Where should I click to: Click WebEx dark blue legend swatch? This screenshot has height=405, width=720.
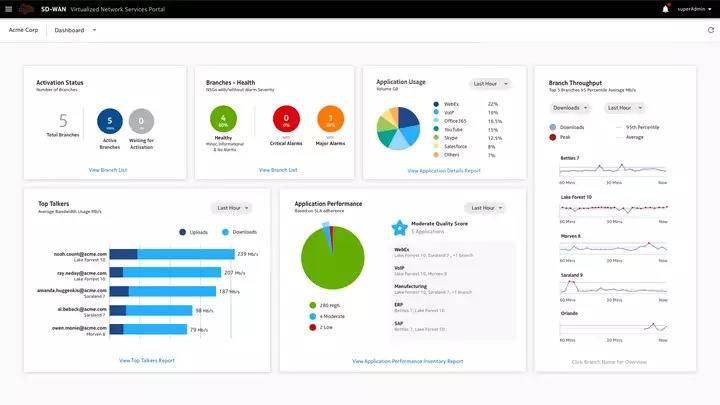point(436,104)
